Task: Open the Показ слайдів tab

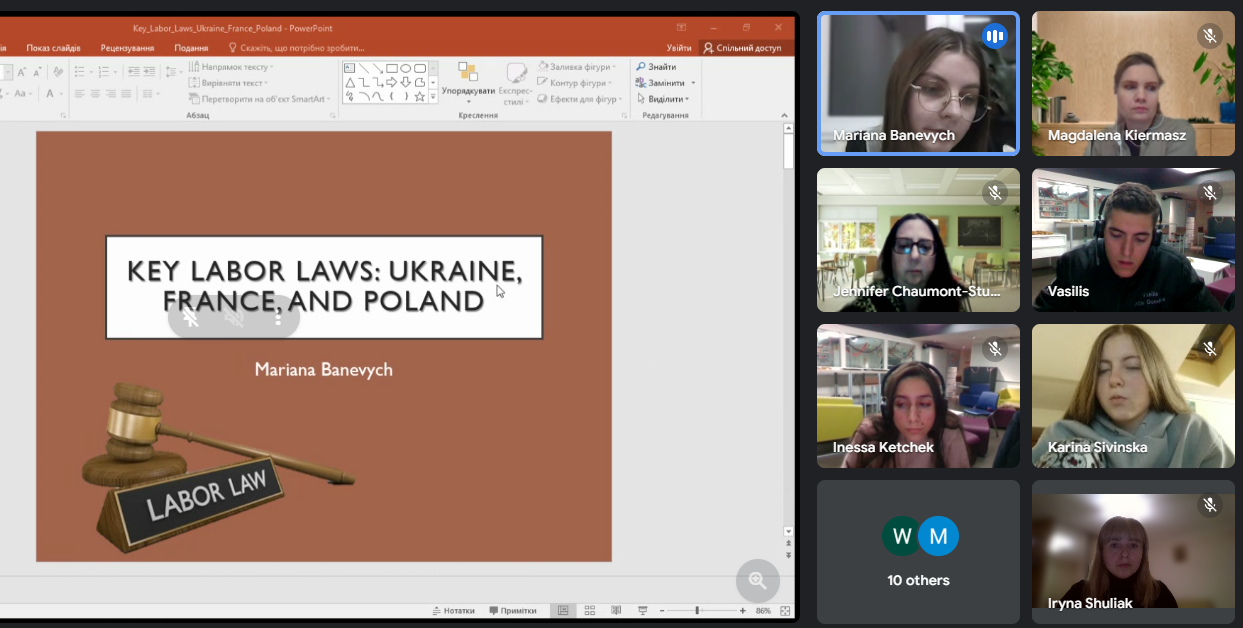Action: tap(53, 47)
